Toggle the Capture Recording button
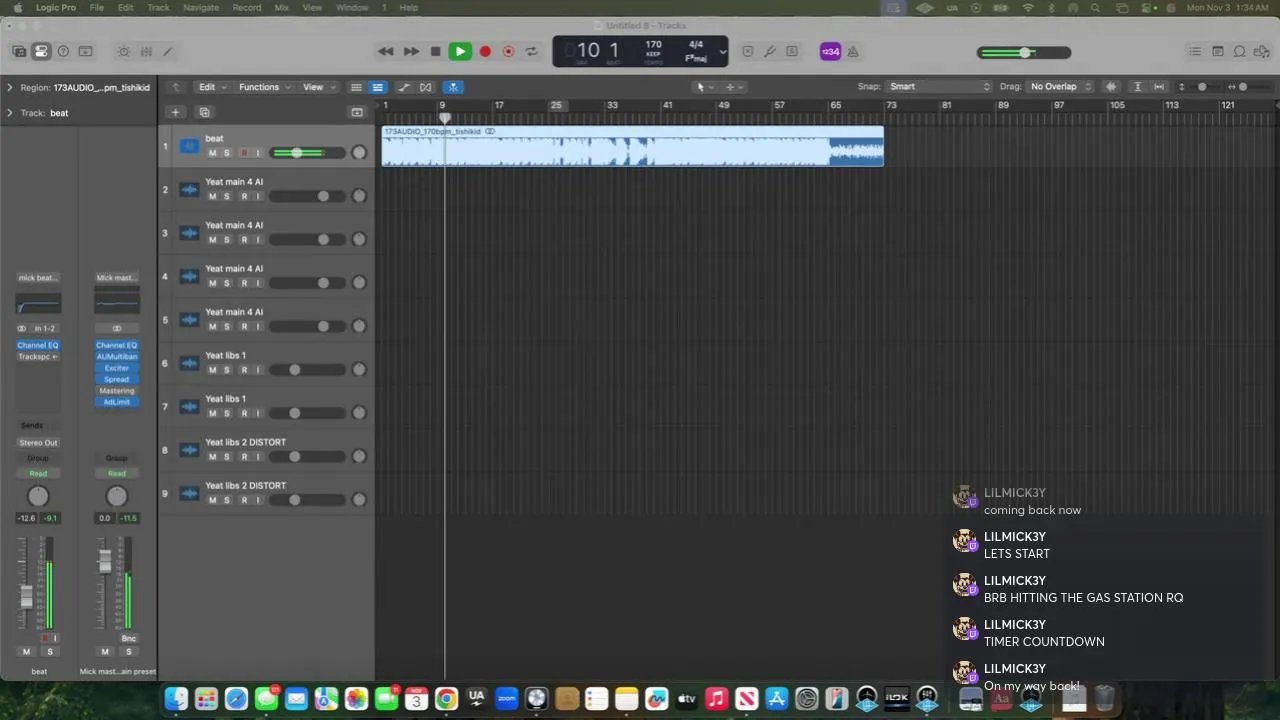Screen dimensions: 1280x720 click(x=508, y=51)
